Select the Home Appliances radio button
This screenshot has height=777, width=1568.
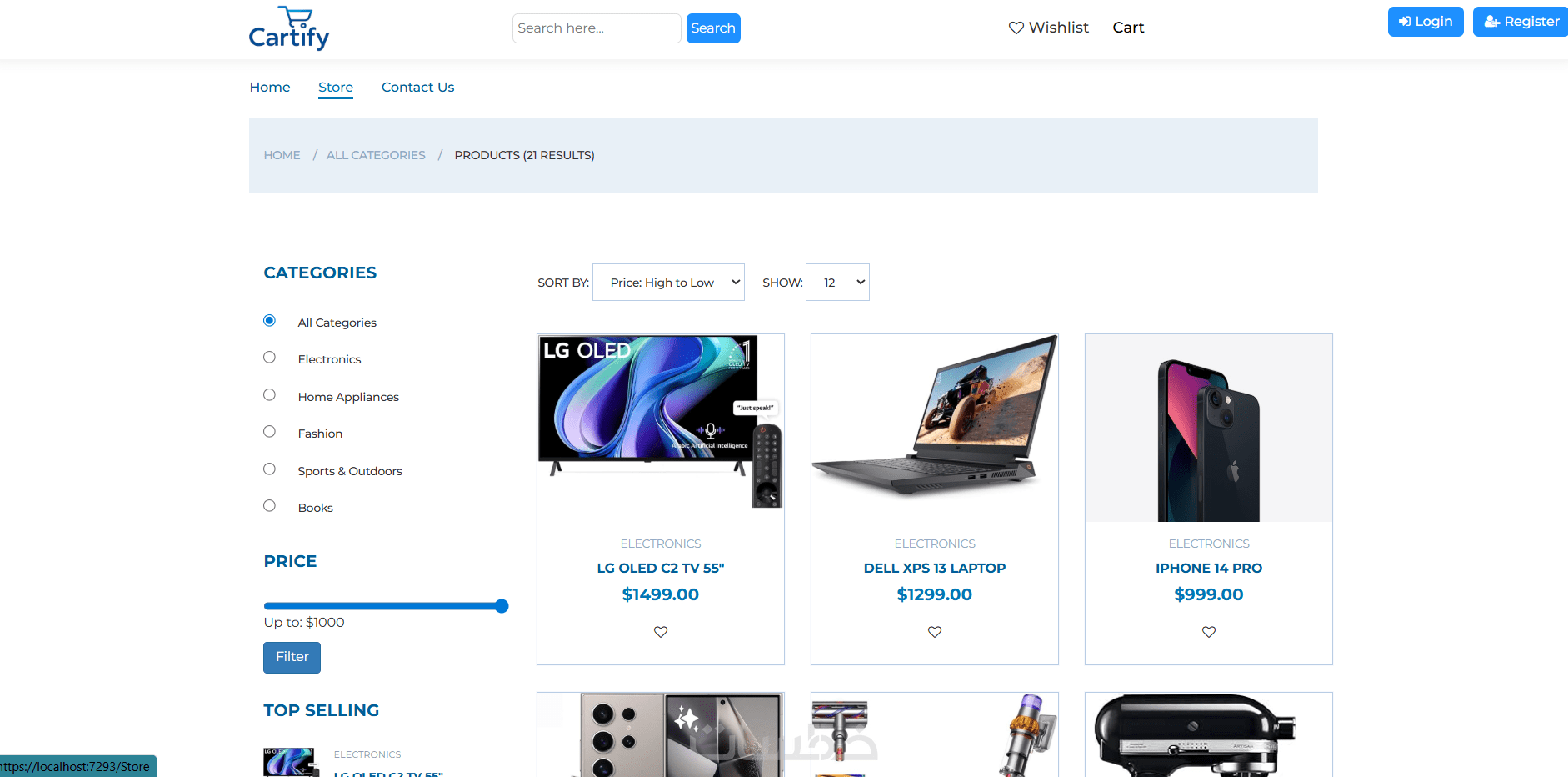pos(269,395)
